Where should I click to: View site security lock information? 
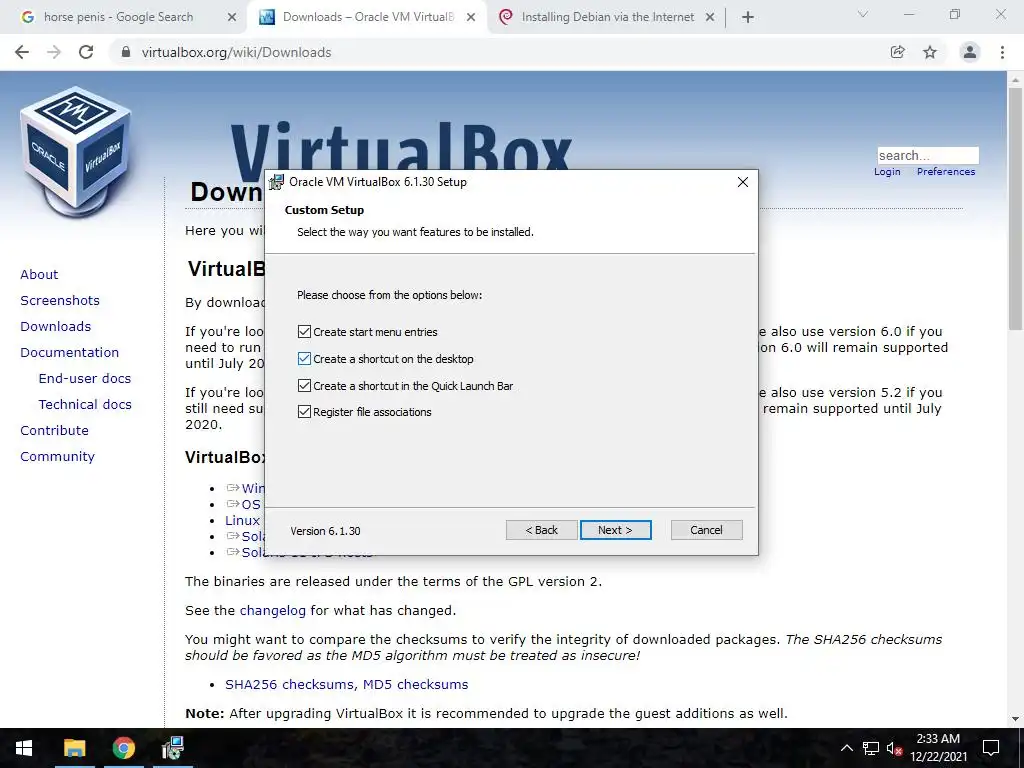(127, 52)
